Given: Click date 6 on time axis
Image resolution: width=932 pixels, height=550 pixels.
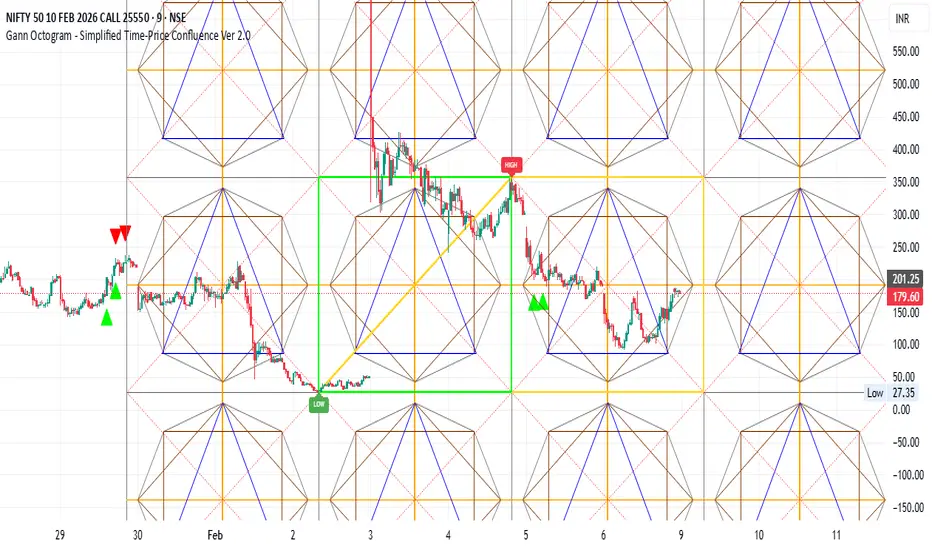Looking at the screenshot, I should tap(603, 535).
